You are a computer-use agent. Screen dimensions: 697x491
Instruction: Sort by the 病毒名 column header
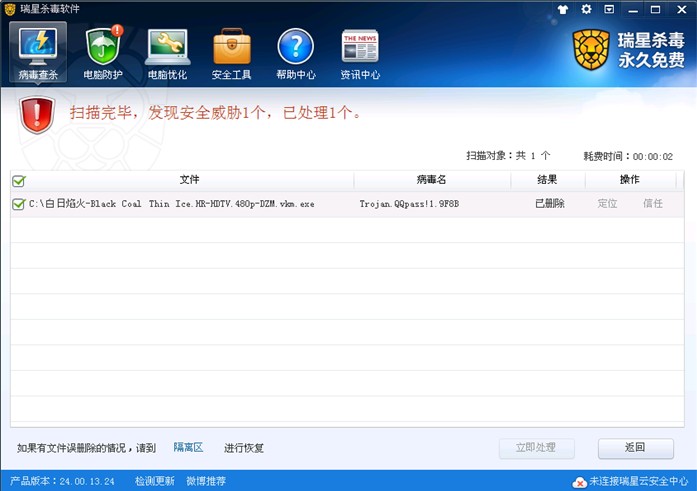[431, 180]
